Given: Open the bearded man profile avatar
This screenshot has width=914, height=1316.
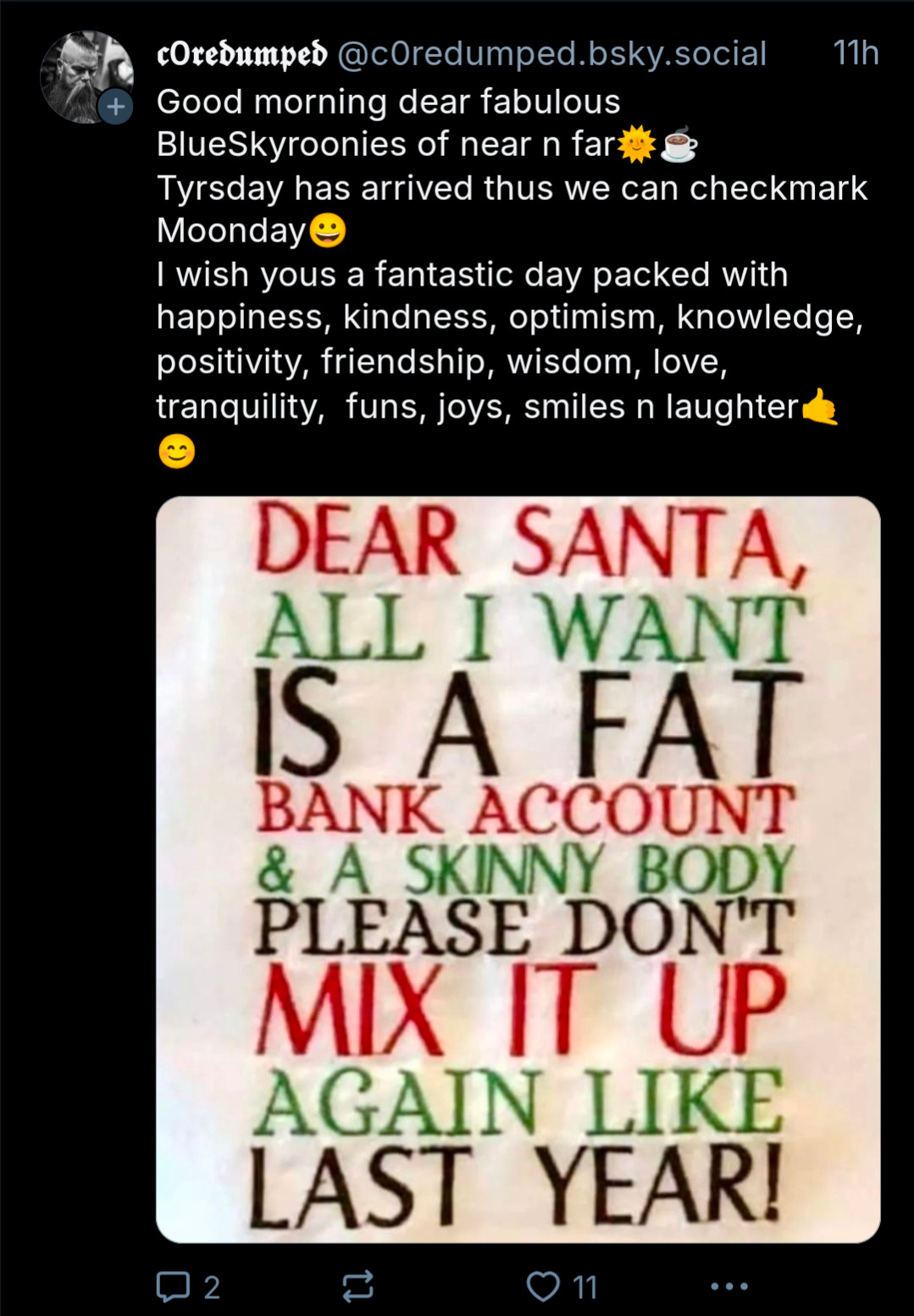Looking at the screenshot, I should tap(86, 78).
